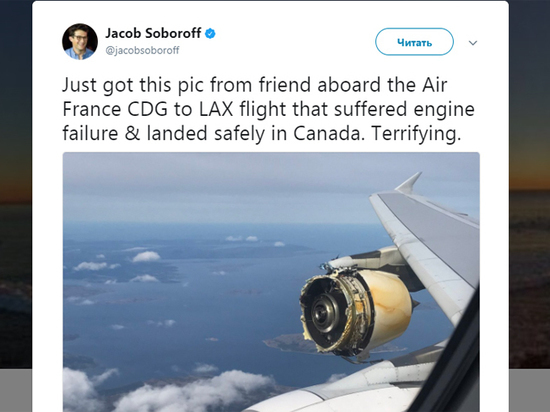Click the winglet tip in the photo
550x412 pixels.
(409, 182)
